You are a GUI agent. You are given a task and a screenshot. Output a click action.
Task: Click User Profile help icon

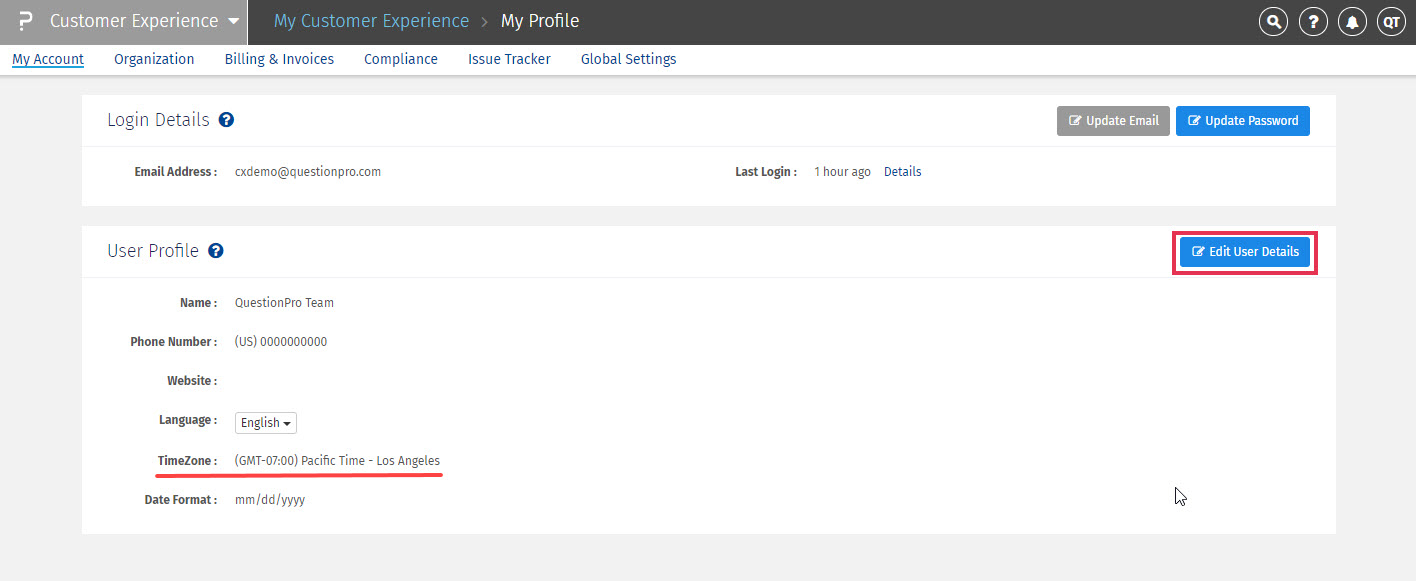(x=215, y=251)
